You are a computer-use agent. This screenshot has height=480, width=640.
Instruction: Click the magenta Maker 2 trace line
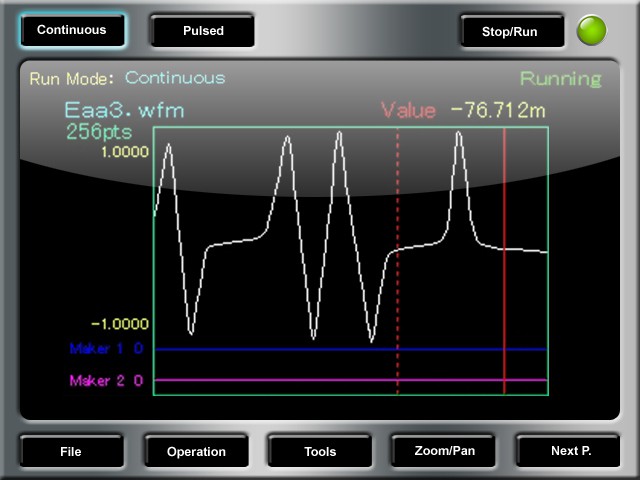coord(350,381)
